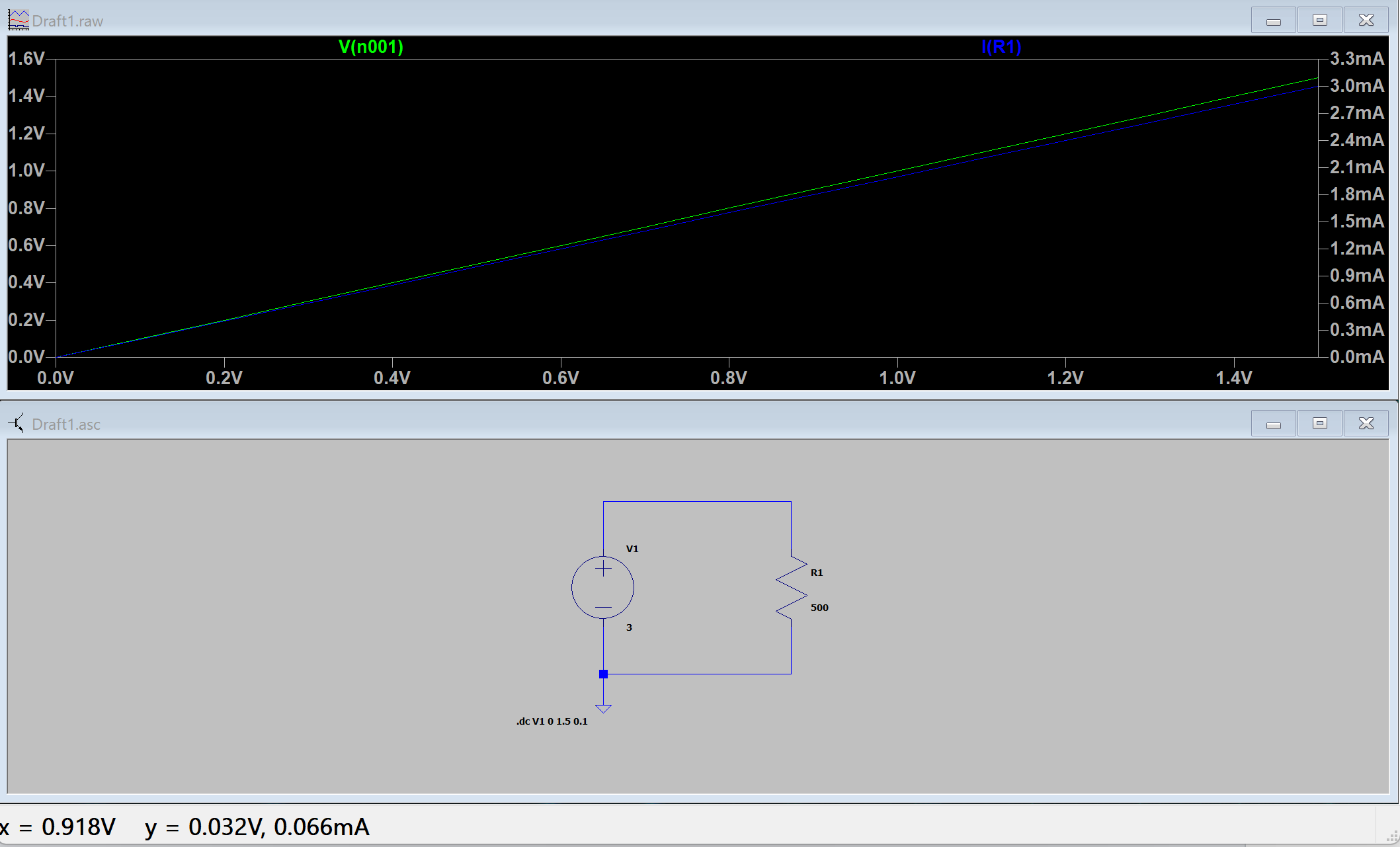Close the Draft1.raw waveform window
This screenshot has height=847, width=1400.
click(1366, 20)
